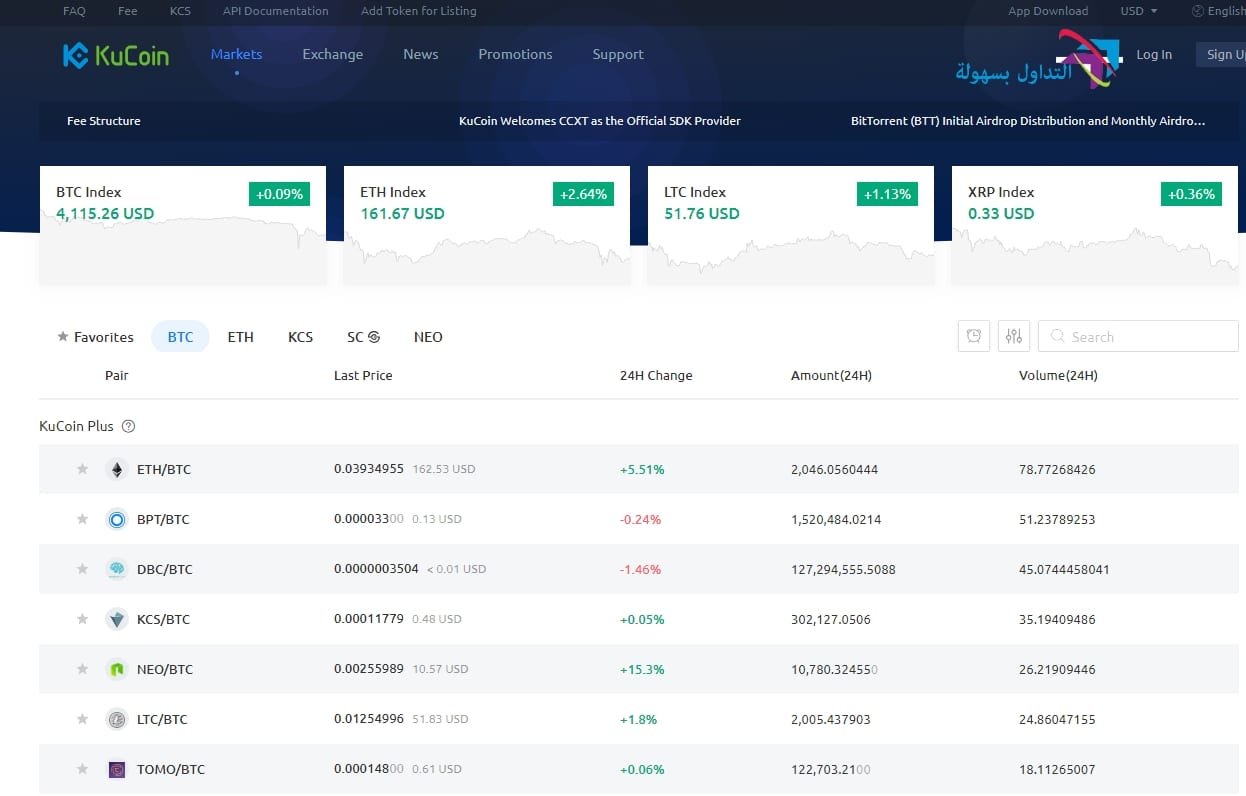
Task: Open the News menu item
Action: tap(421, 54)
